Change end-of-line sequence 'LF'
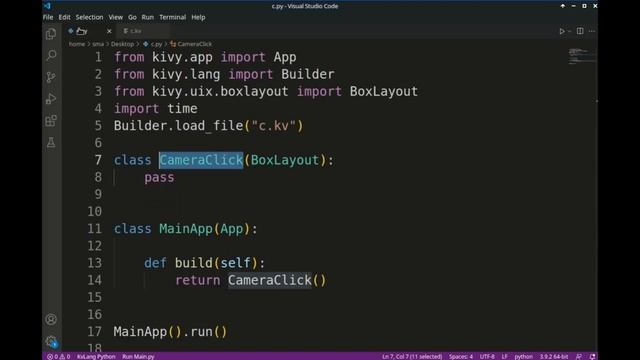 (x=505, y=356)
